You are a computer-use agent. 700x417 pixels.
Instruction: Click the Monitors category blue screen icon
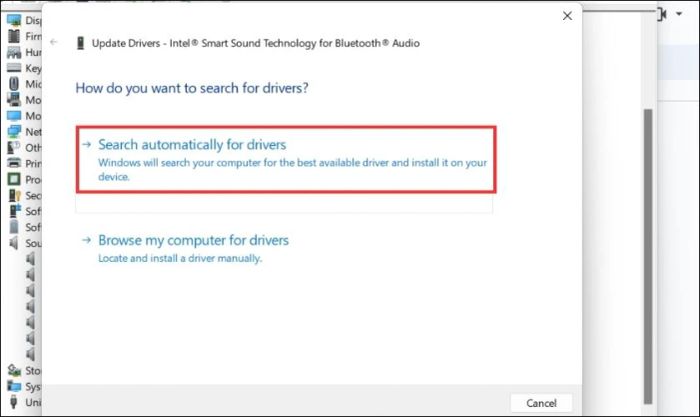pos(14,116)
